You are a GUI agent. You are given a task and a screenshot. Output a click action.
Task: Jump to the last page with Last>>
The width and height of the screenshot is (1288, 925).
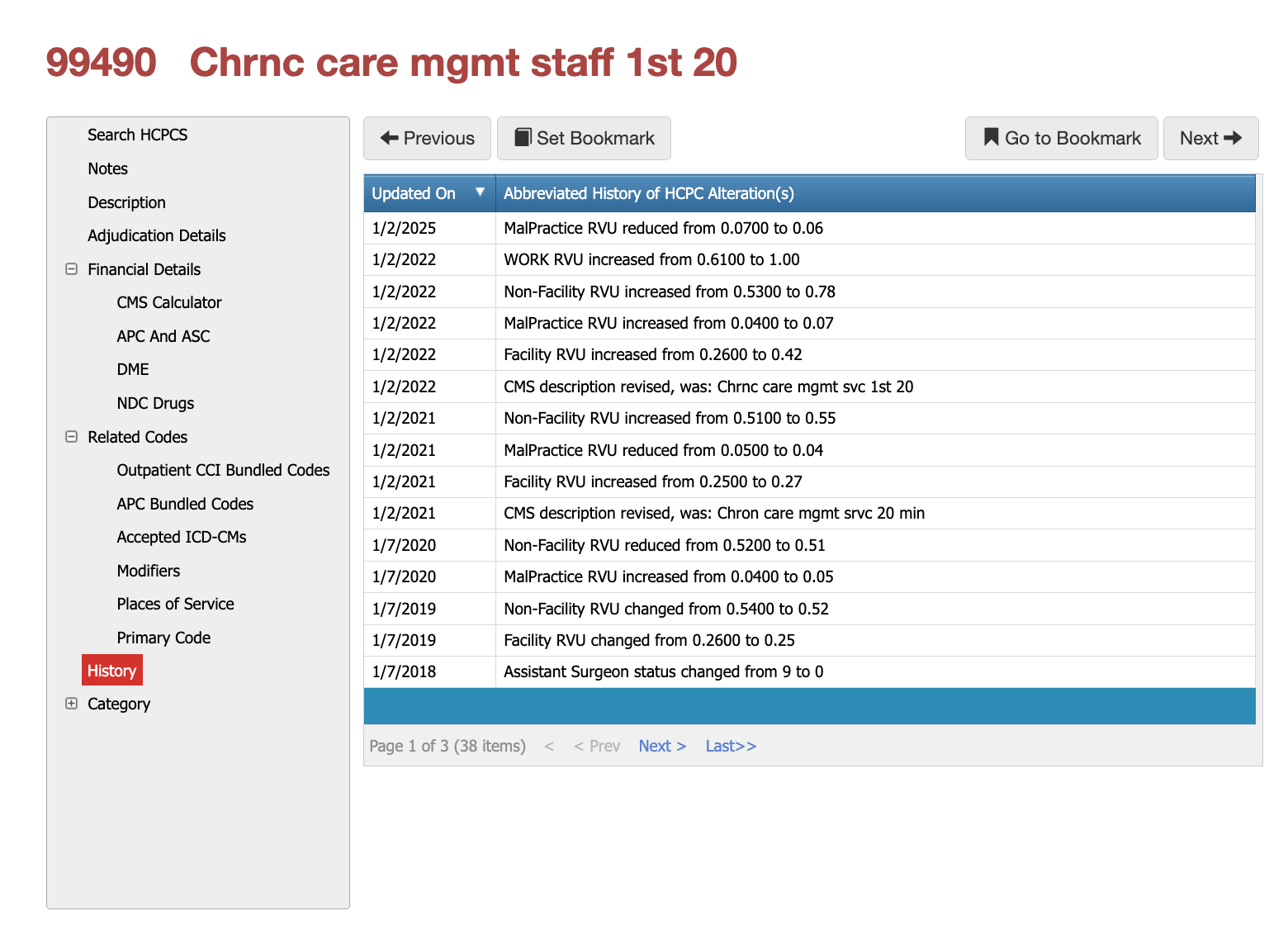click(x=730, y=745)
